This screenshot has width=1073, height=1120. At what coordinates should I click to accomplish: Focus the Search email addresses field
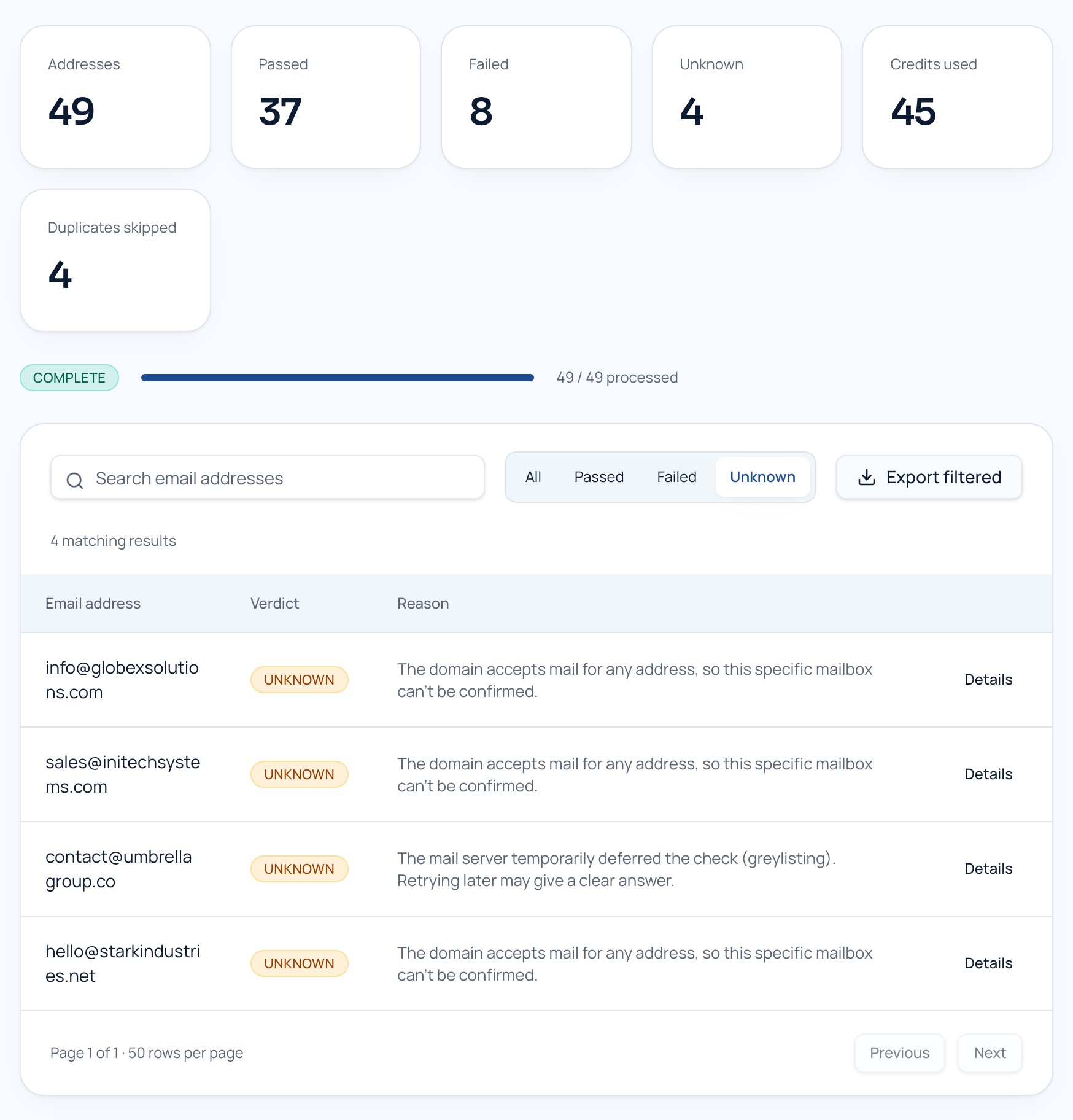click(x=268, y=478)
